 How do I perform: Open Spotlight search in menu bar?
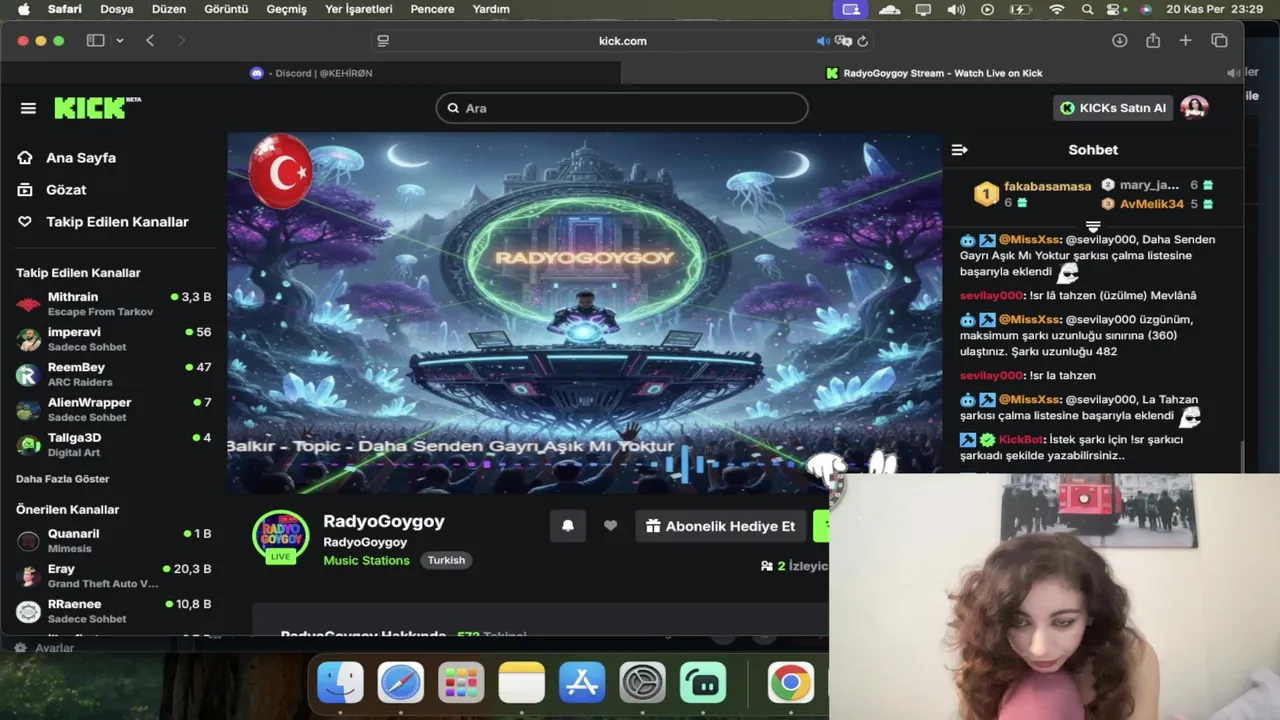pos(1087,9)
